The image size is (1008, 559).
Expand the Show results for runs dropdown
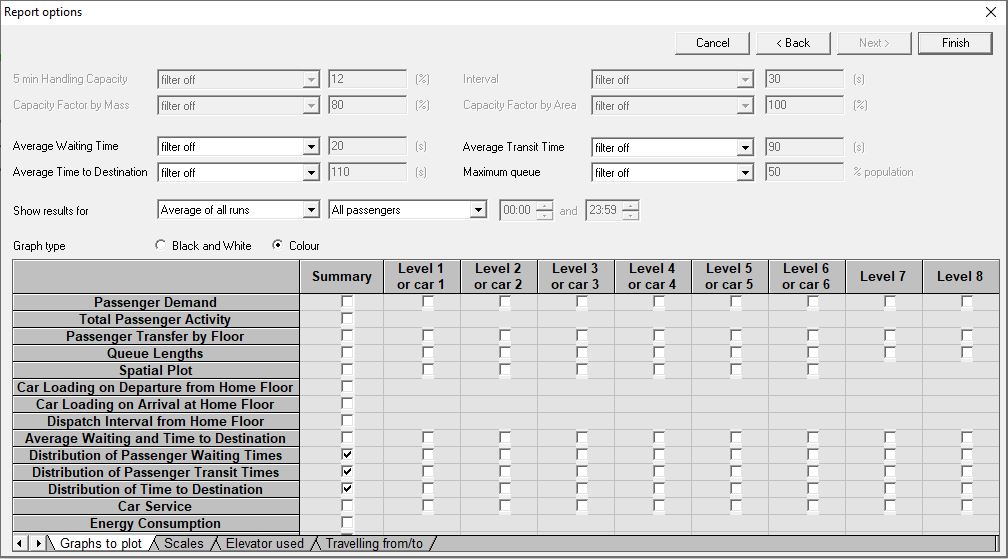point(311,210)
